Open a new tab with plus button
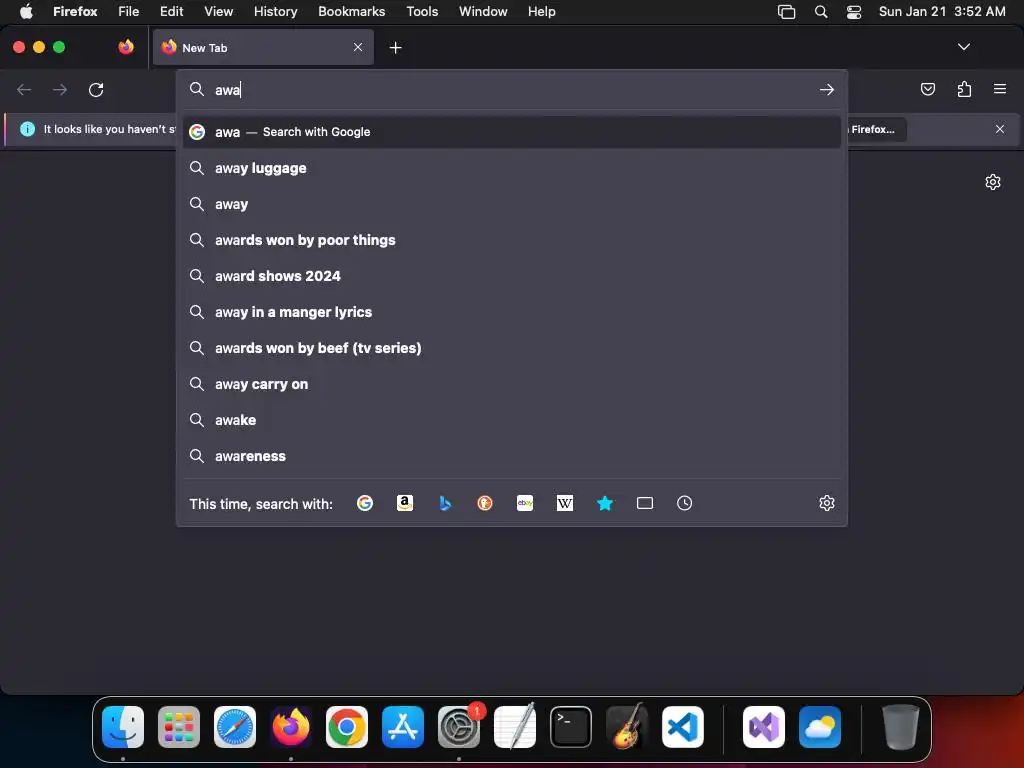 pyautogui.click(x=395, y=48)
